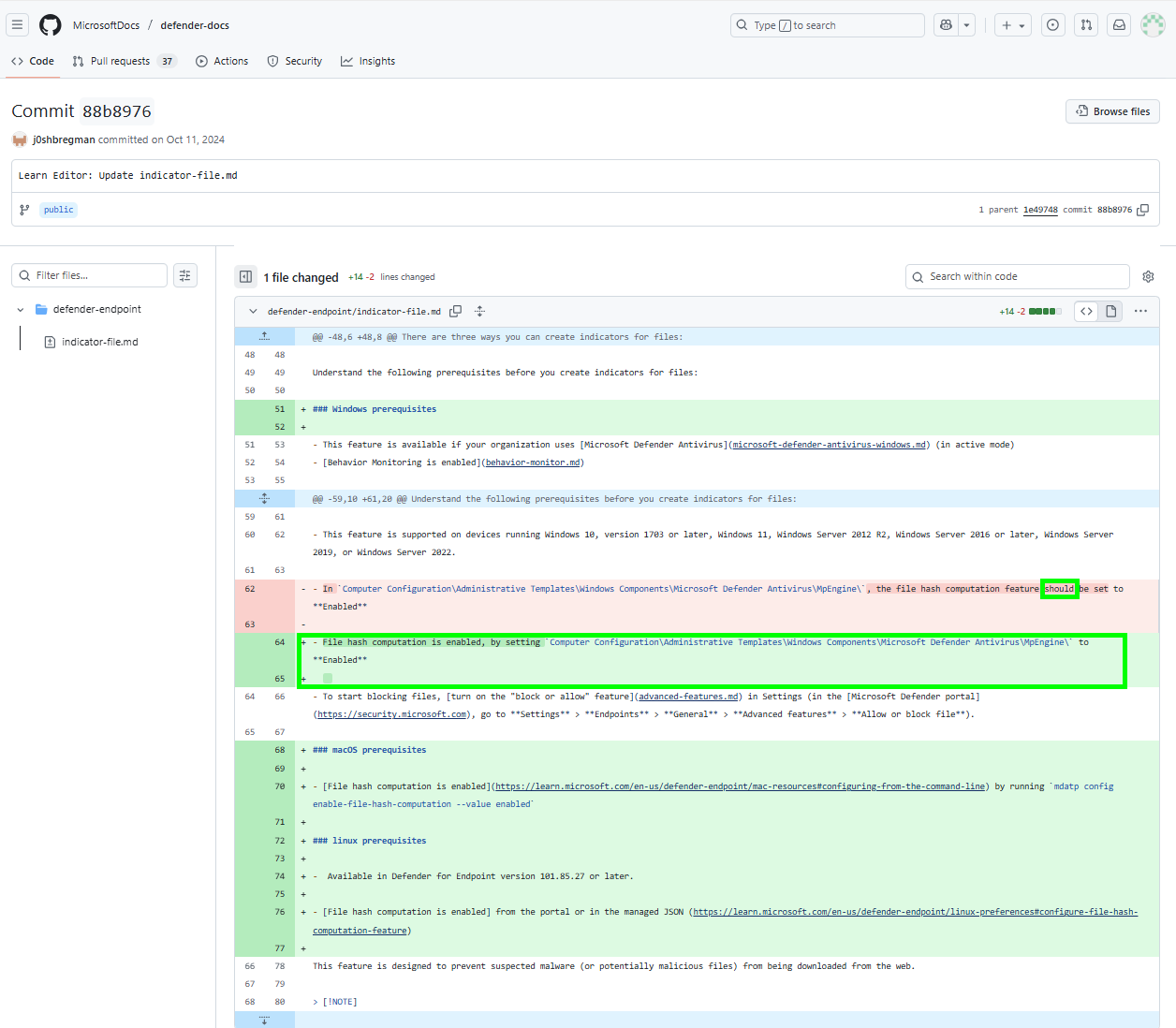
Task: Click the '### Windows prerequisites' line
Action: [375, 409]
